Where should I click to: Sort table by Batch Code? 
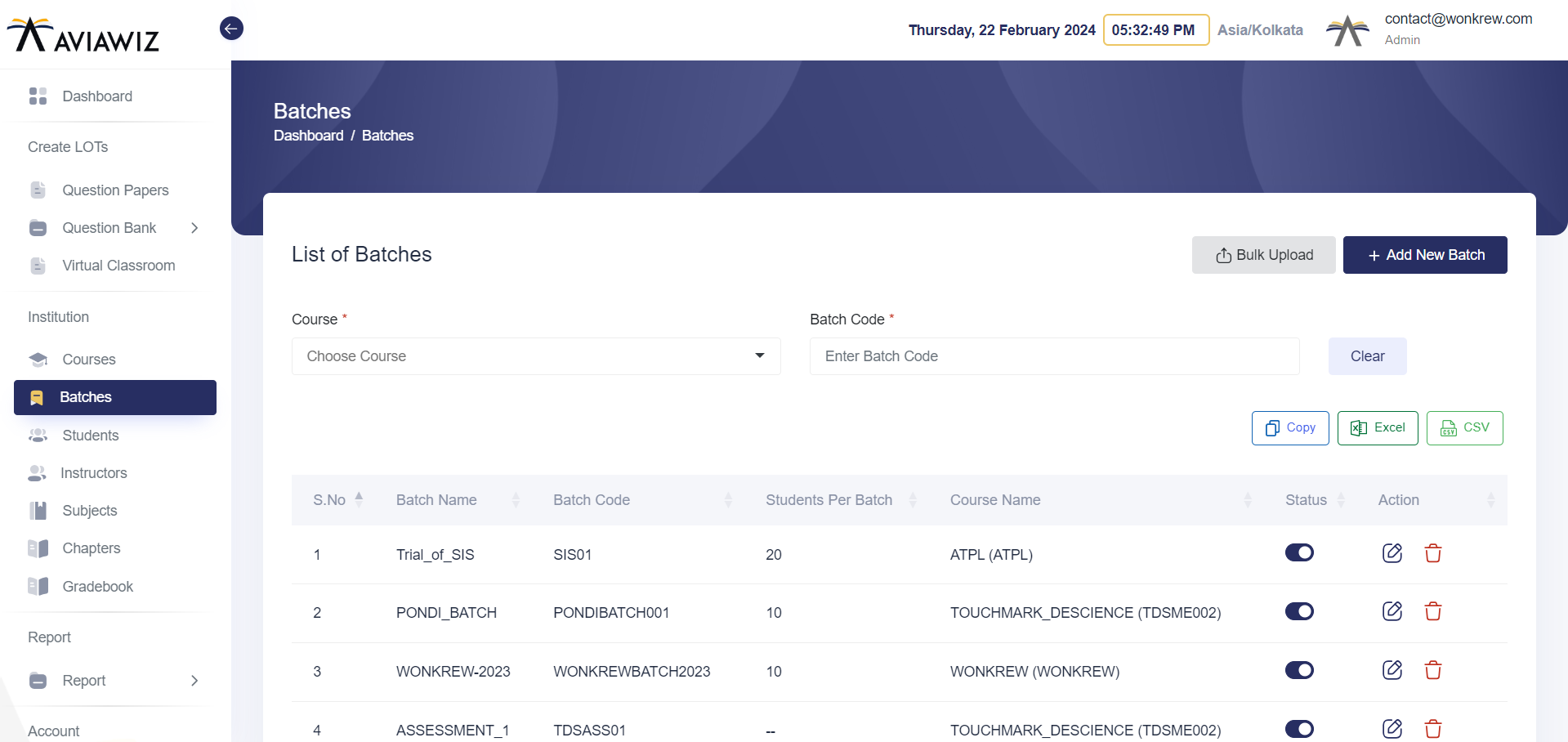(642, 500)
